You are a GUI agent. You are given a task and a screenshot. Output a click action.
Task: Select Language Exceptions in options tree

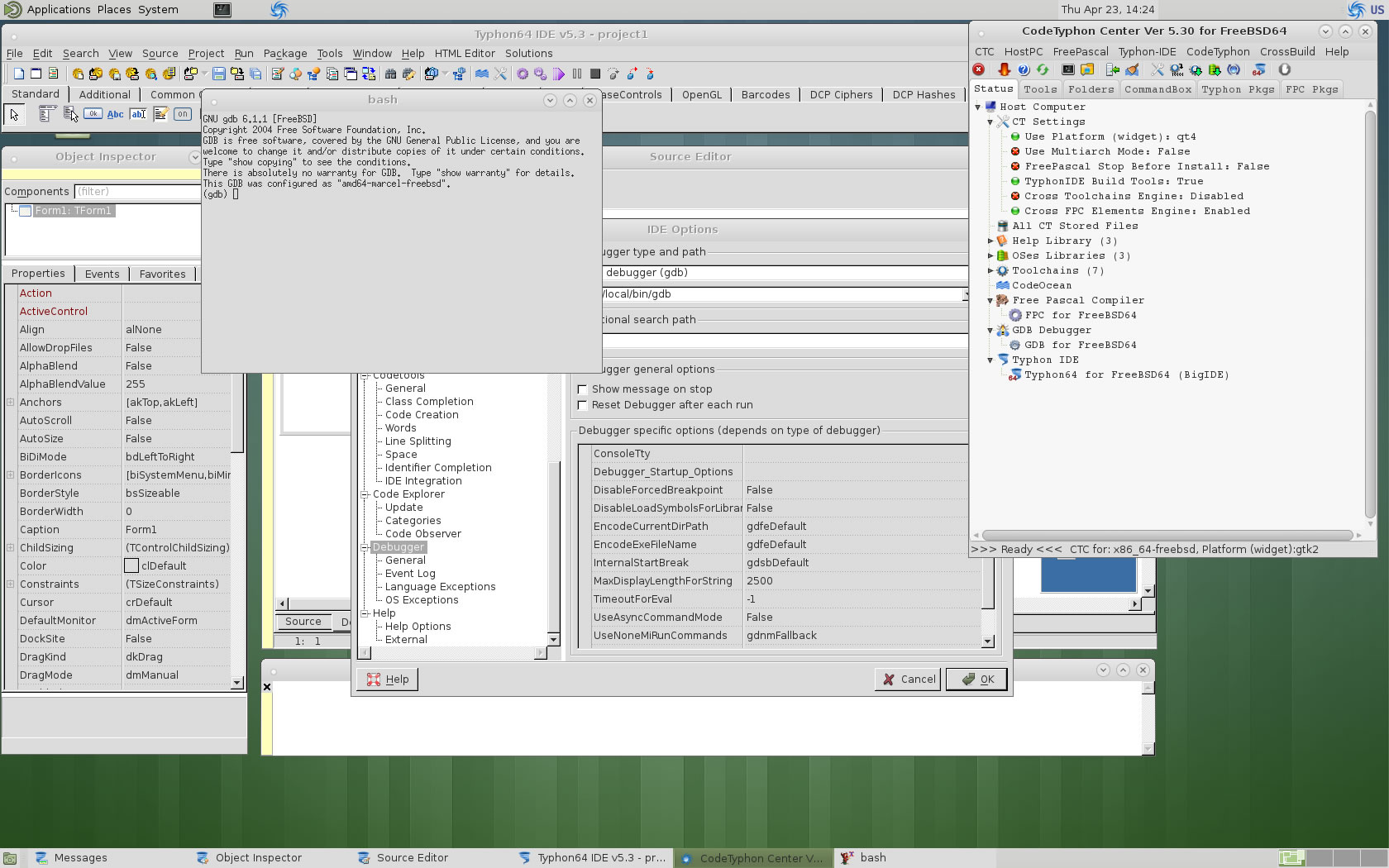pos(440,587)
